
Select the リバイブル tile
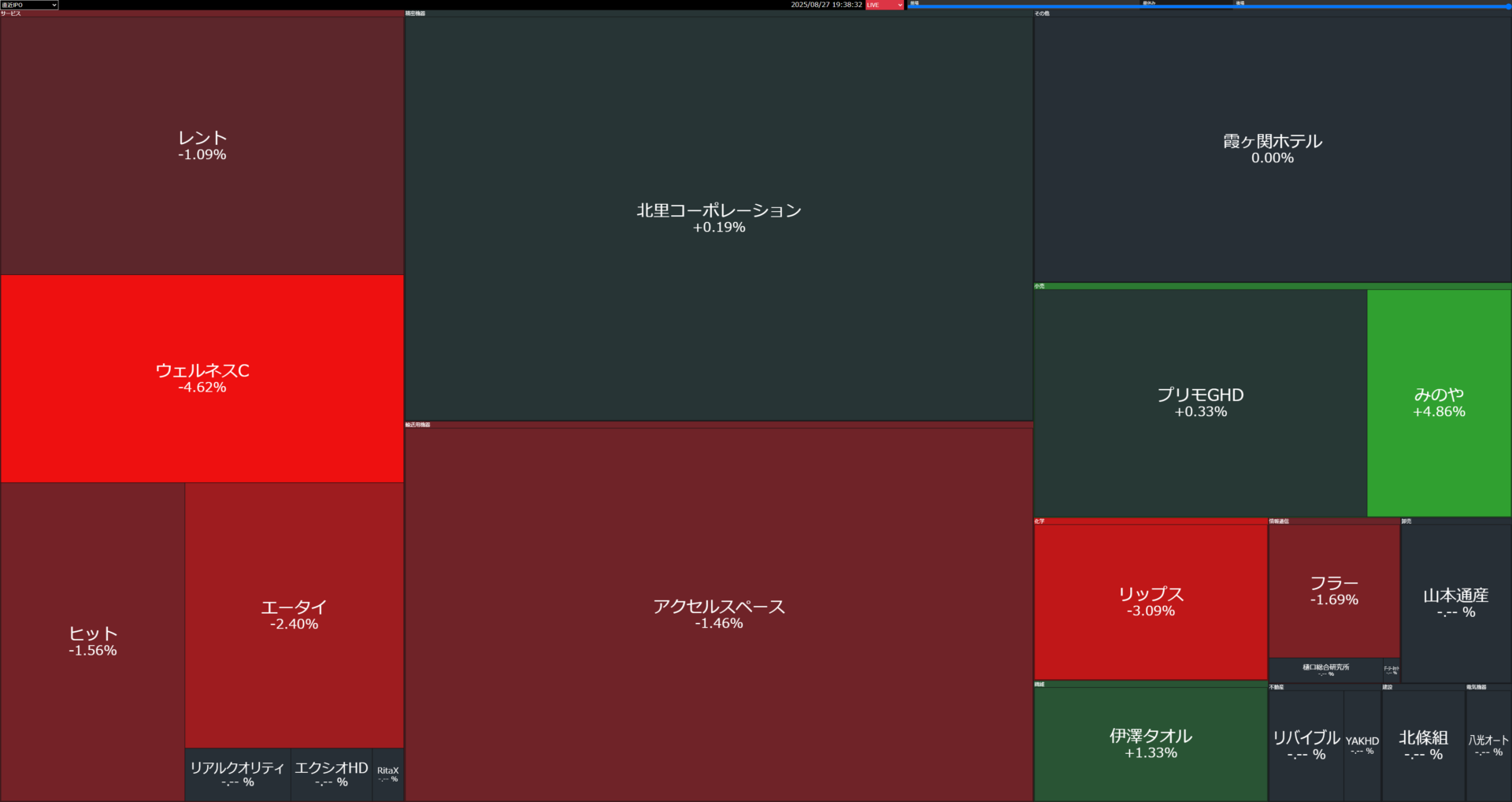(1306, 745)
